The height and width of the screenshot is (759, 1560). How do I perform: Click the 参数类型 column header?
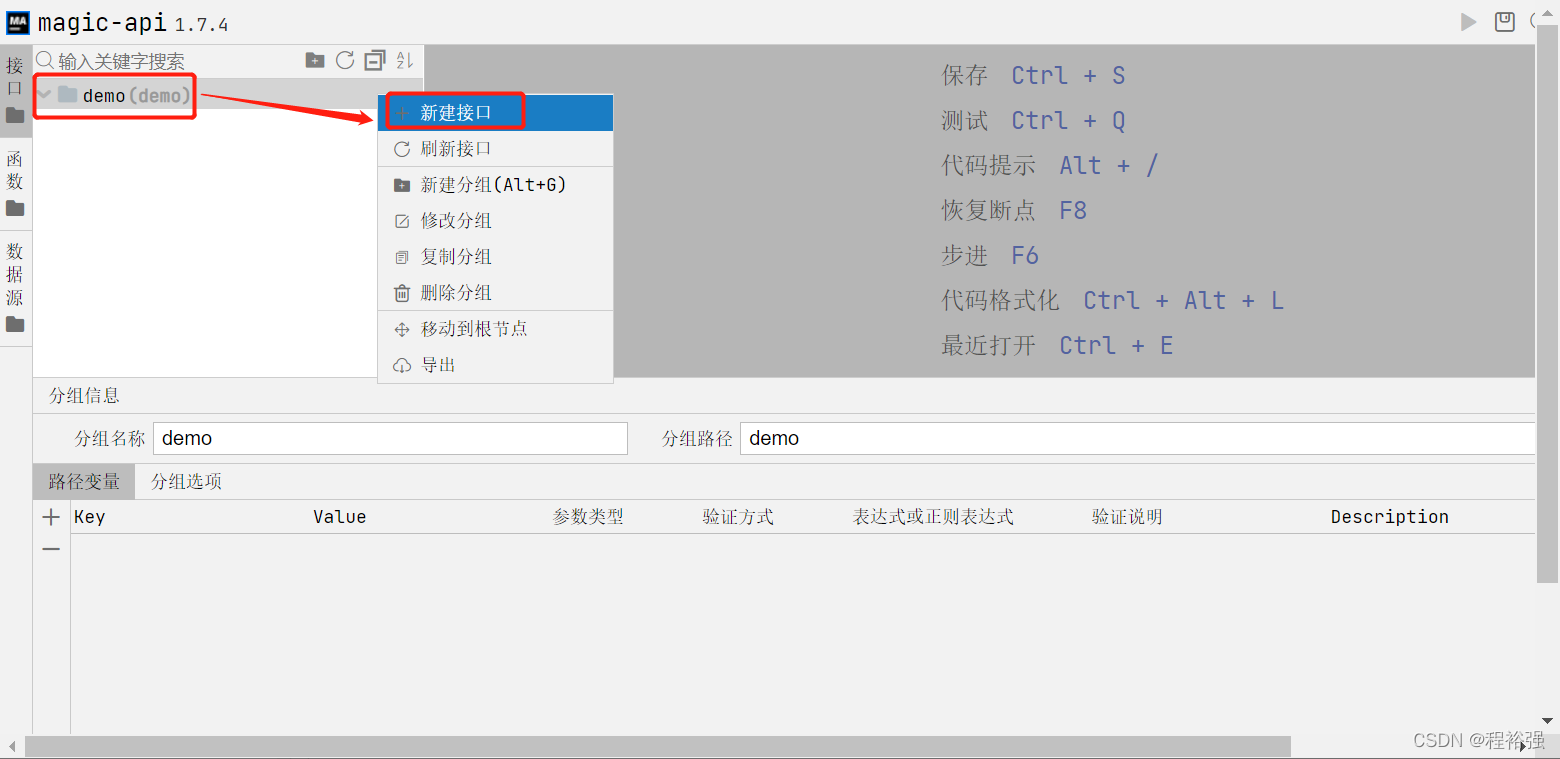click(x=588, y=517)
